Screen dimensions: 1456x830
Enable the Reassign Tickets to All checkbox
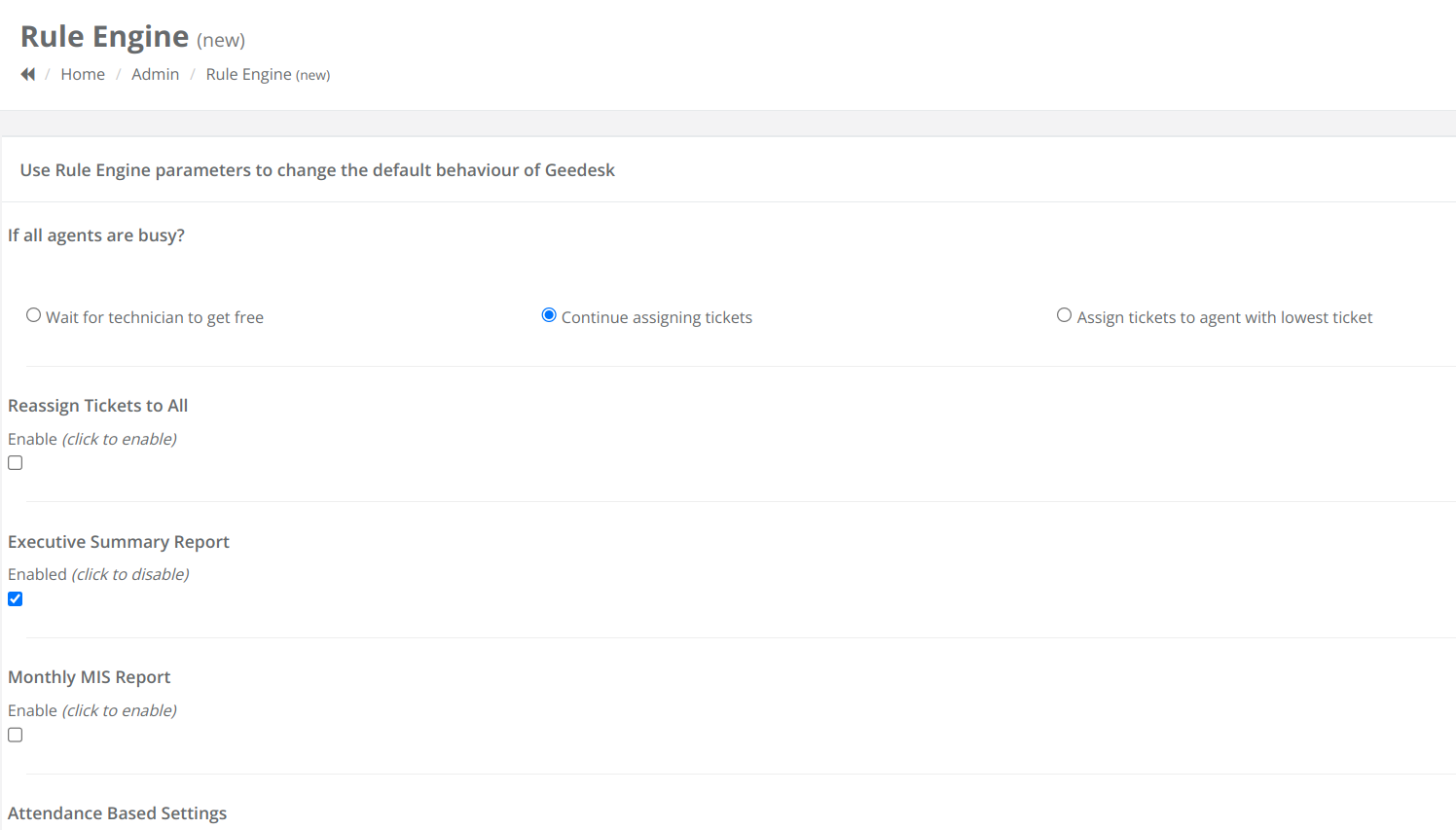click(16, 463)
